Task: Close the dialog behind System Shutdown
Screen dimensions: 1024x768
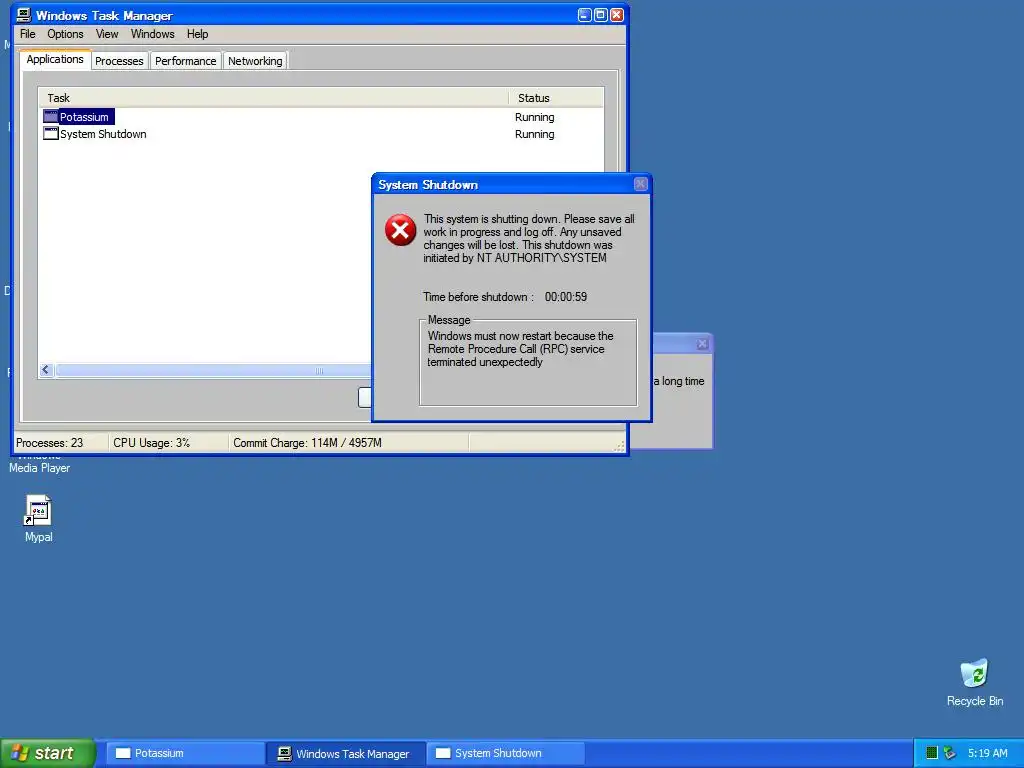Action: pos(702,344)
